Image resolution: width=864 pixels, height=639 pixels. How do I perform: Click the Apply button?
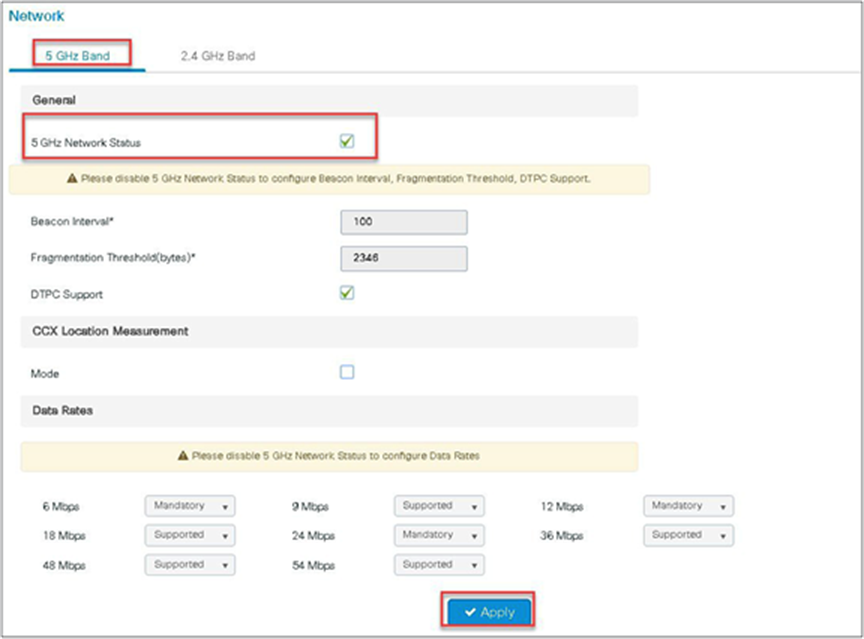point(489,611)
